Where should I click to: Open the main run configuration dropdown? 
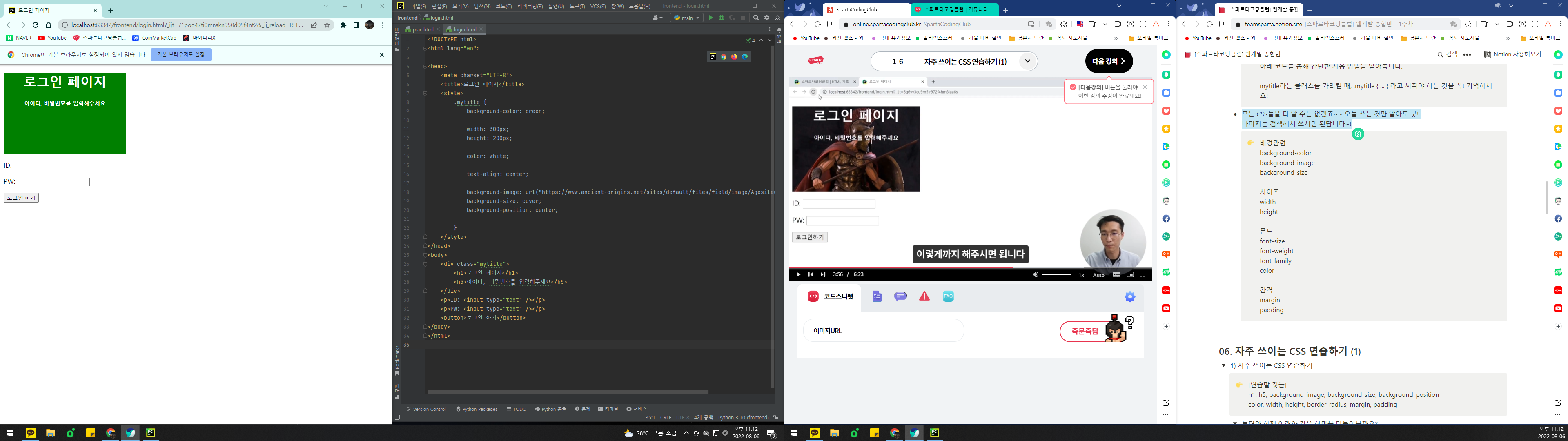(686, 18)
